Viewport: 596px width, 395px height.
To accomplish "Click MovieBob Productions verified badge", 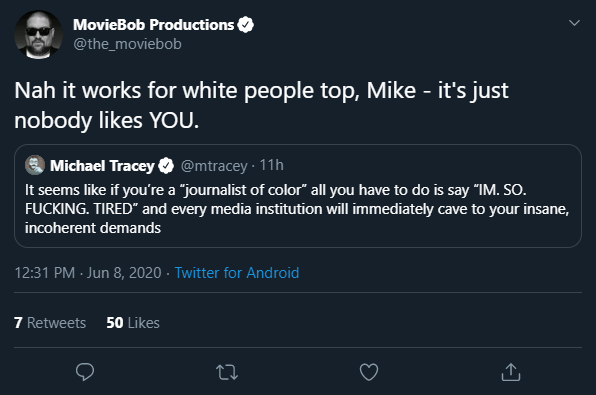I will coord(246,25).
